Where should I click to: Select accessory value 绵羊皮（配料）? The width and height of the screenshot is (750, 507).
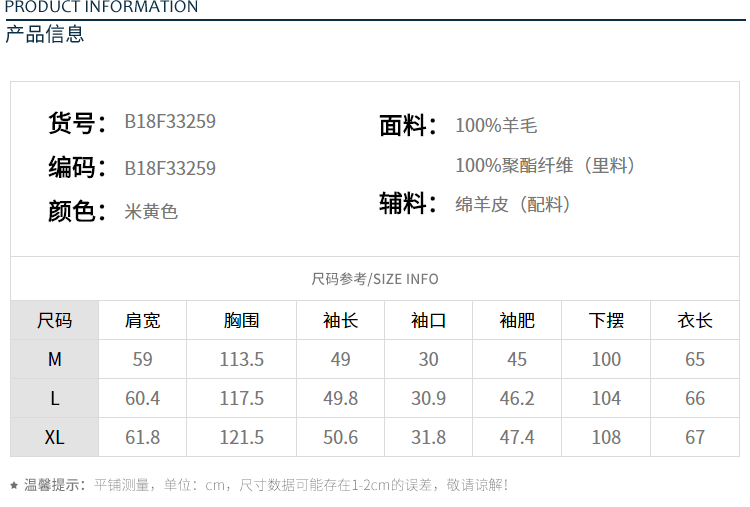pyautogui.click(x=513, y=204)
